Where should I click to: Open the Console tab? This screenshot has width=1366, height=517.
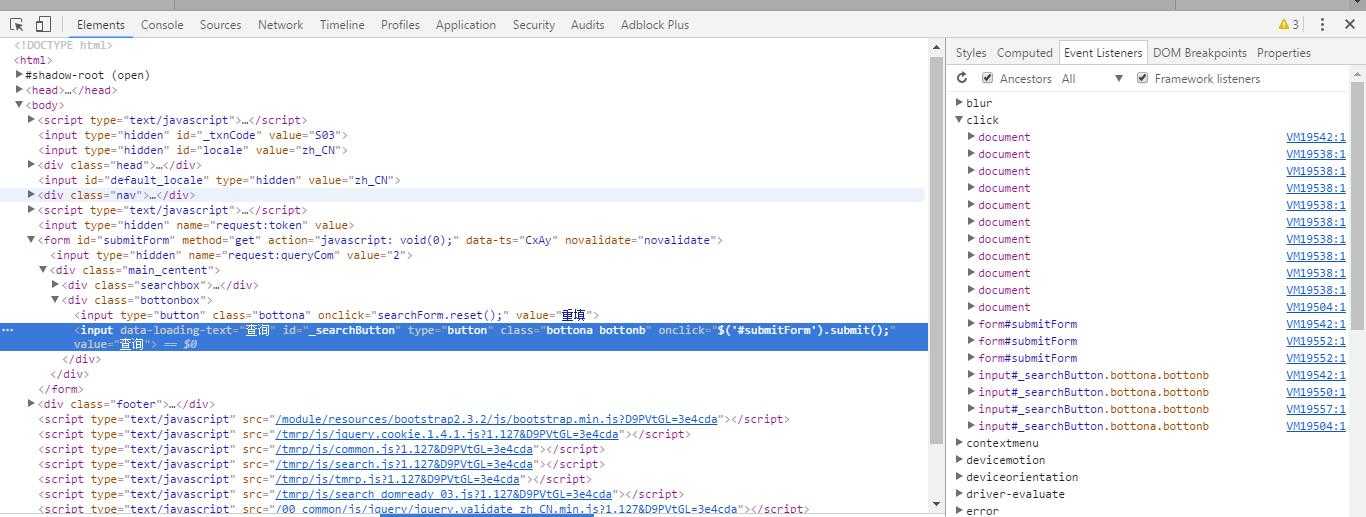click(x=162, y=24)
